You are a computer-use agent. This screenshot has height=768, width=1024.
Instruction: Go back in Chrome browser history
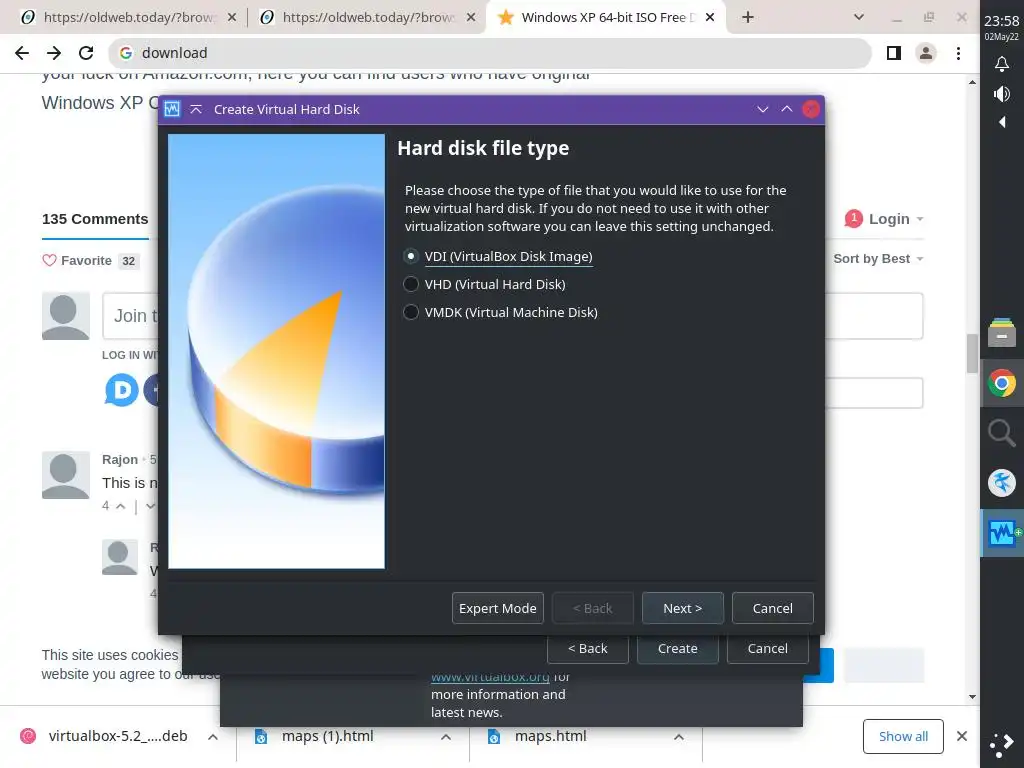(x=22, y=53)
